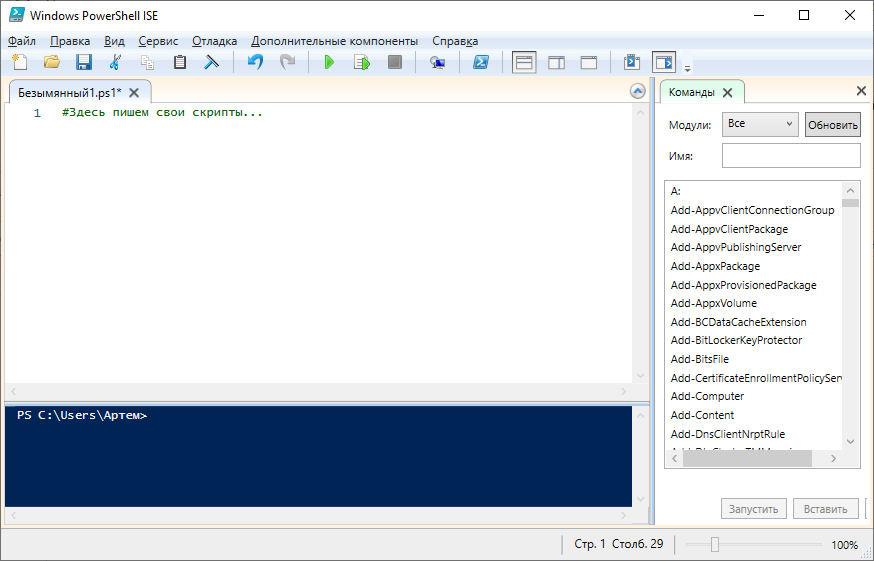Click the 100% zoom value in status bar
The height and width of the screenshot is (561, 874).
tap(844, 545)
